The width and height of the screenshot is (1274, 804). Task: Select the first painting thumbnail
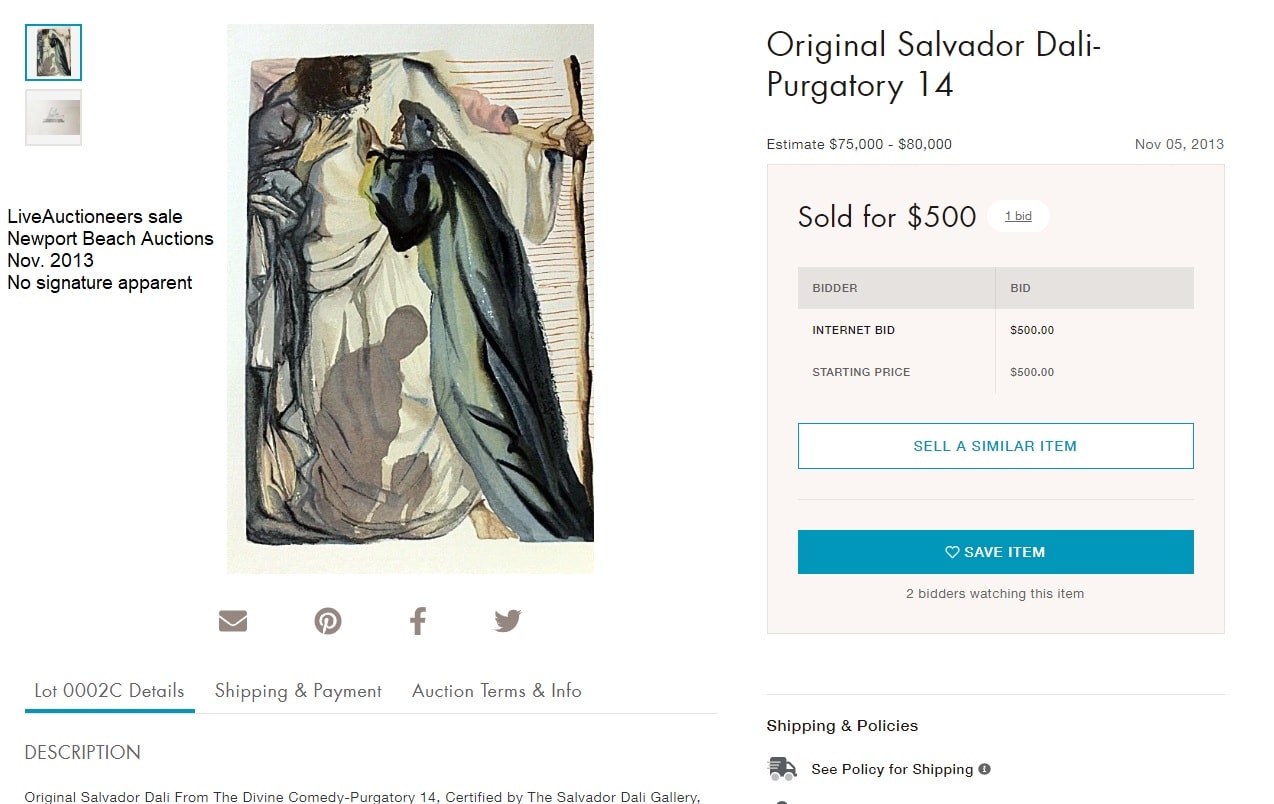click(x=53, y=53)
